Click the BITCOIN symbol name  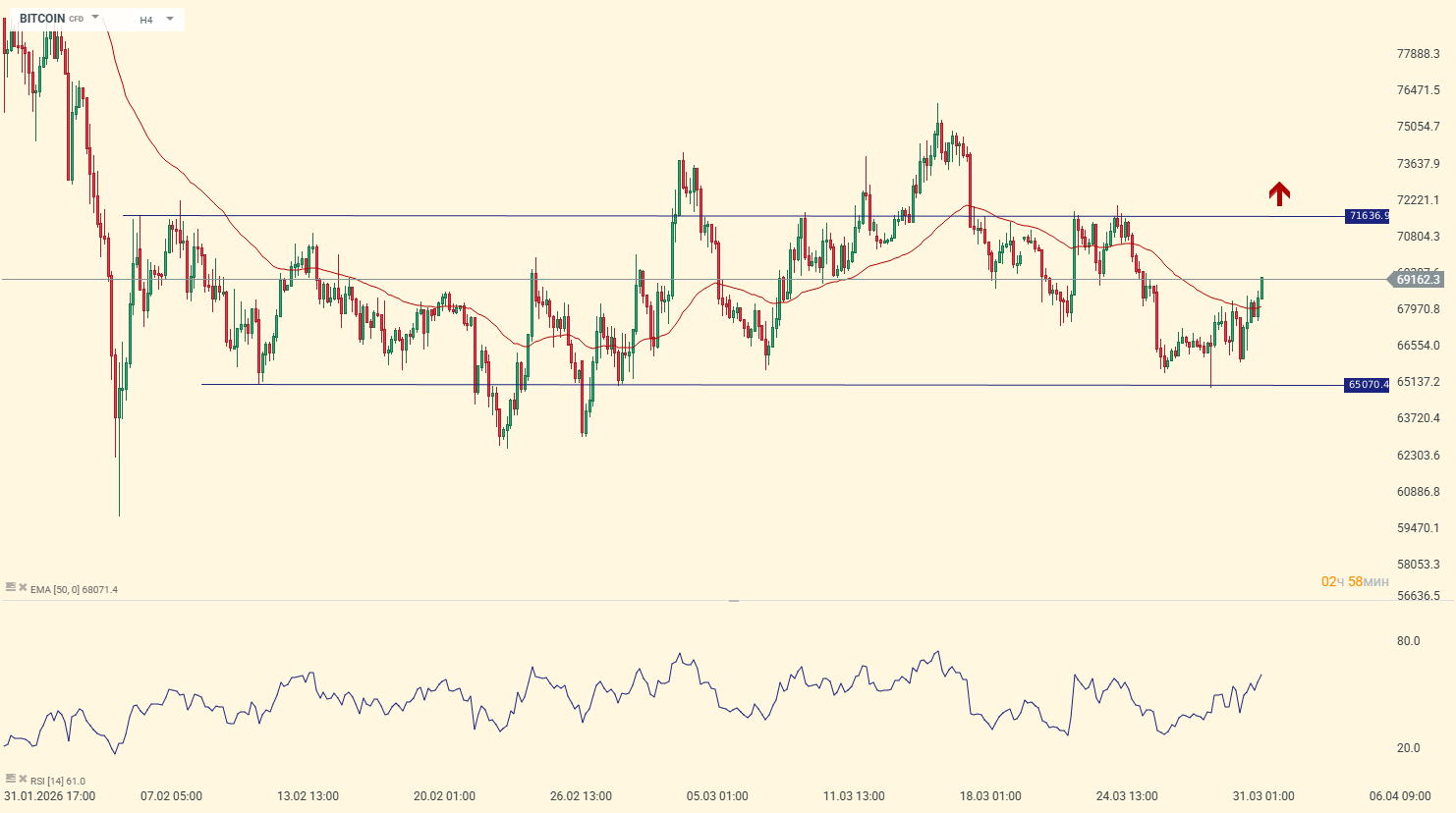point(42,19)
